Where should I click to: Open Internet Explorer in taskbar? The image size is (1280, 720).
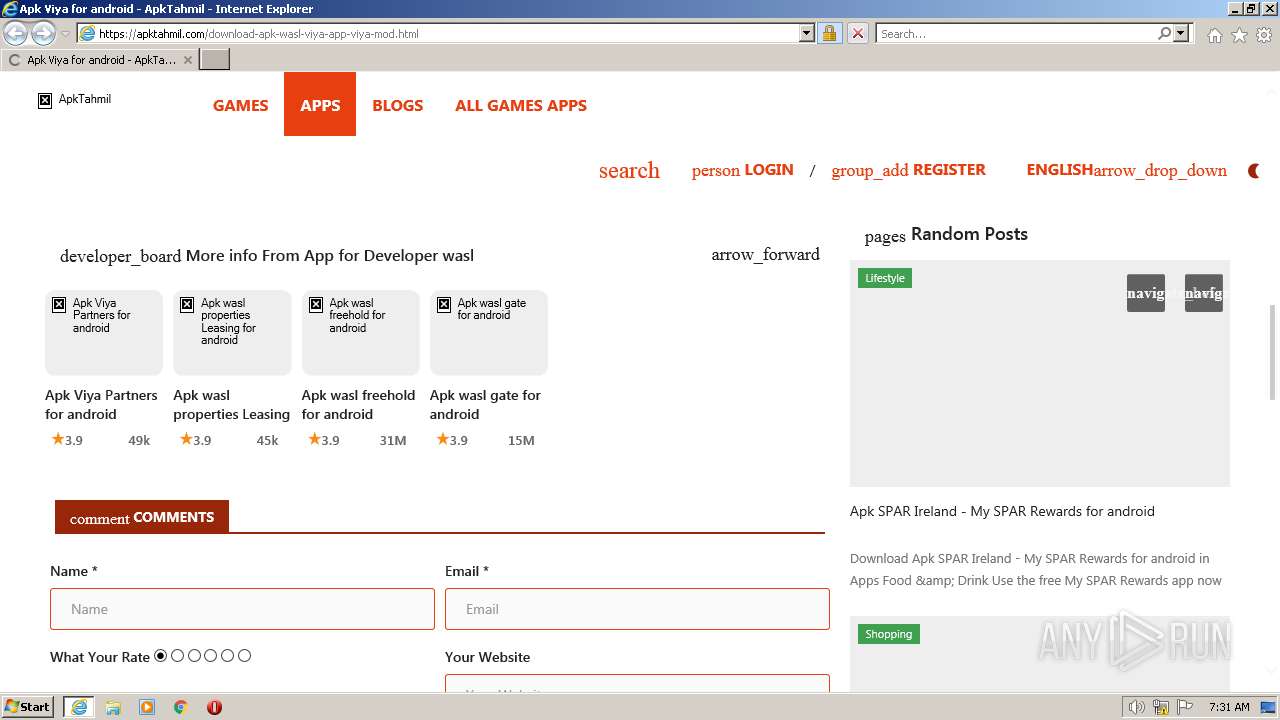tap(79, 707)
